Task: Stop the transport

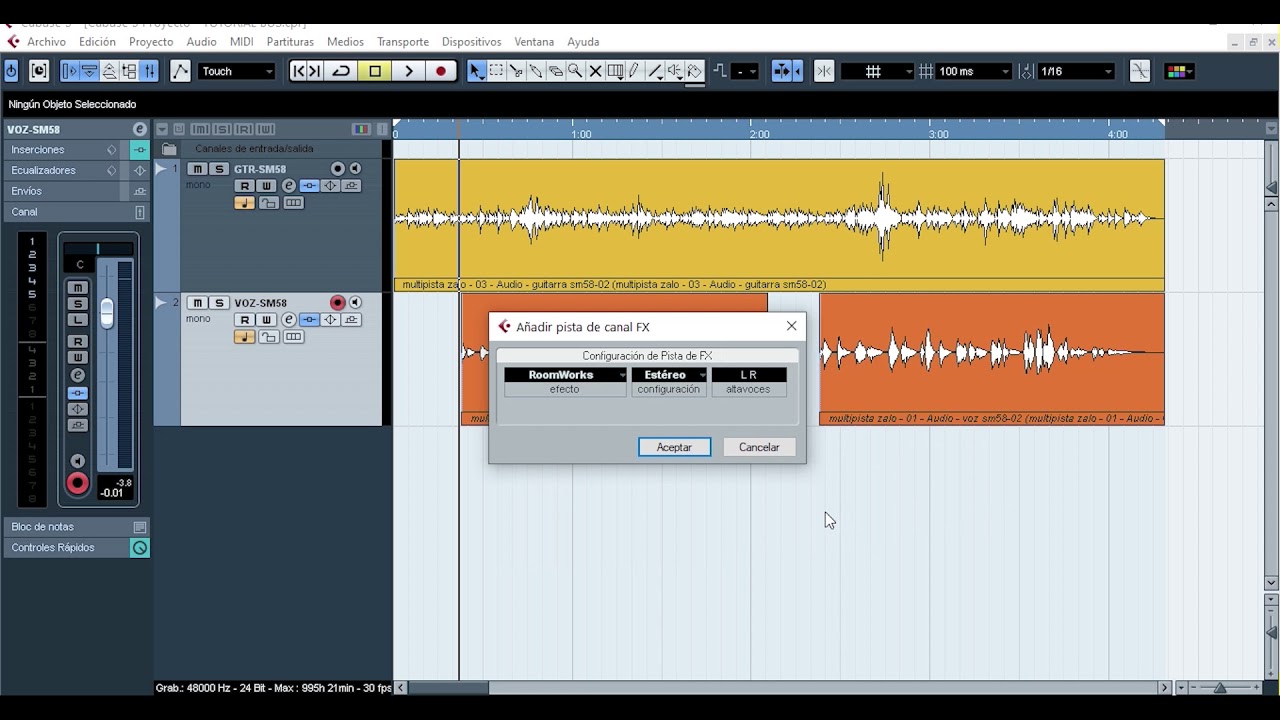Action: click(375, 71)
